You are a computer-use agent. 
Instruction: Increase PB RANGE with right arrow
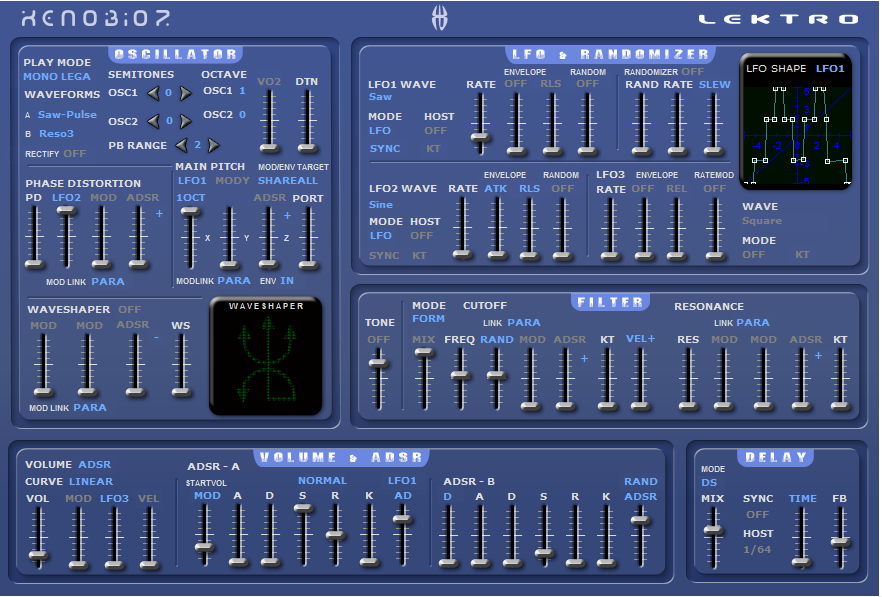213,145
